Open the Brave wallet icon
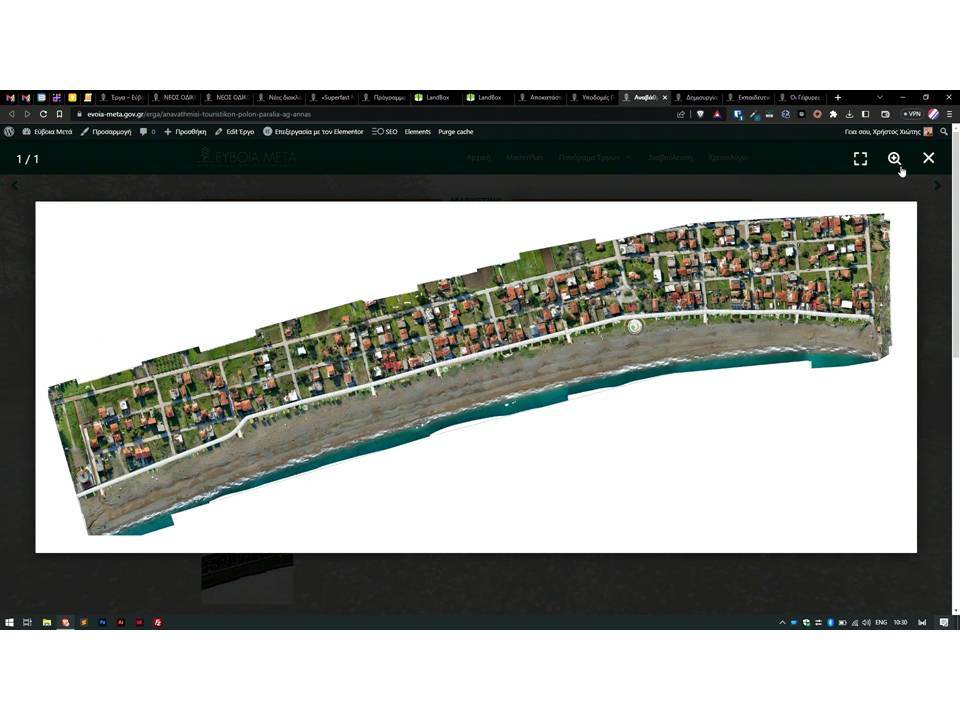This screenshot has width=960, height=720. click(885, 114)
